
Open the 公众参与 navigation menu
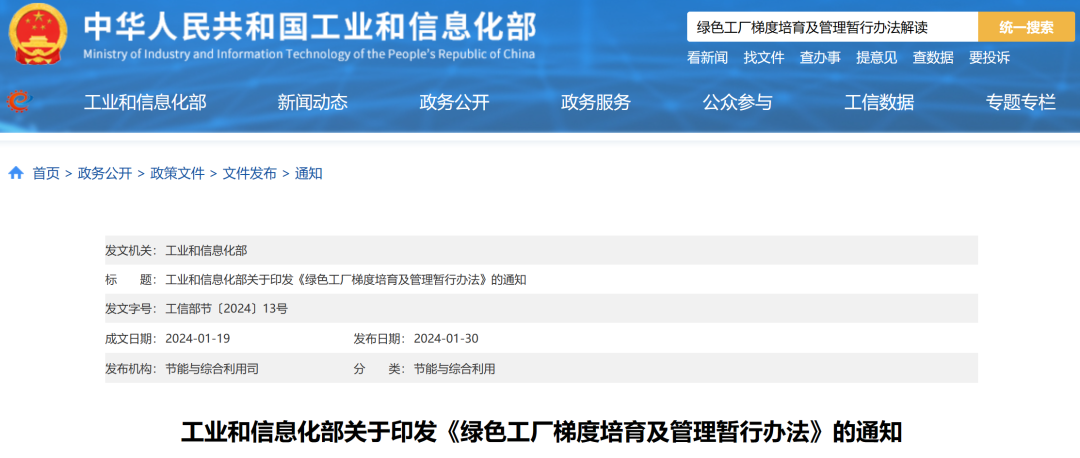(737, 101)
